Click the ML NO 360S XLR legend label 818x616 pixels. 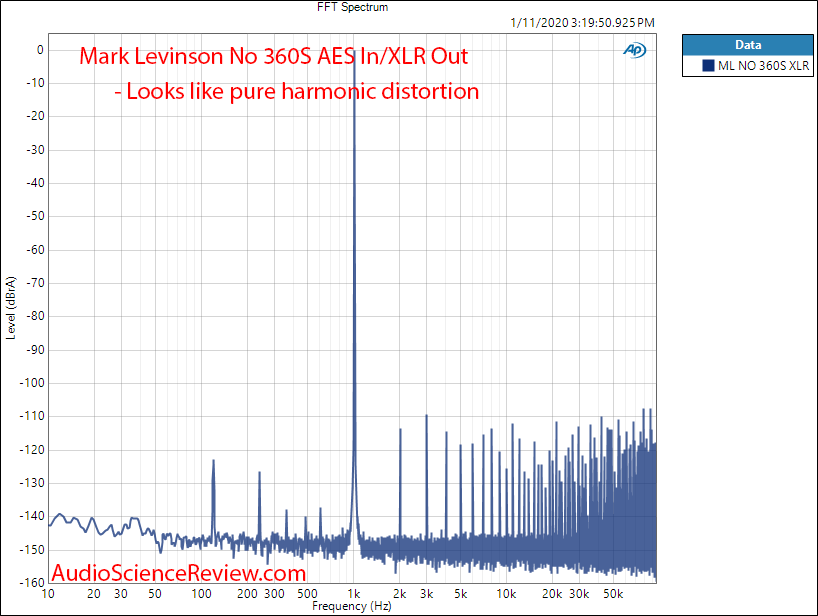coord(763,66)
